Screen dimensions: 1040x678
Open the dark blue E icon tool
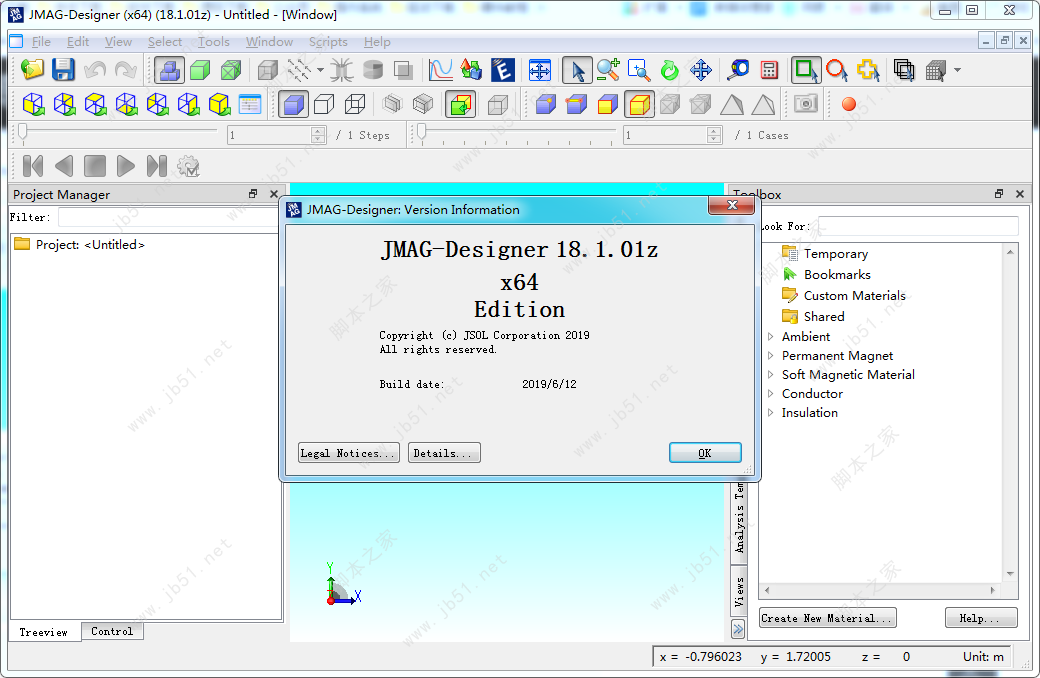[503, 70]
